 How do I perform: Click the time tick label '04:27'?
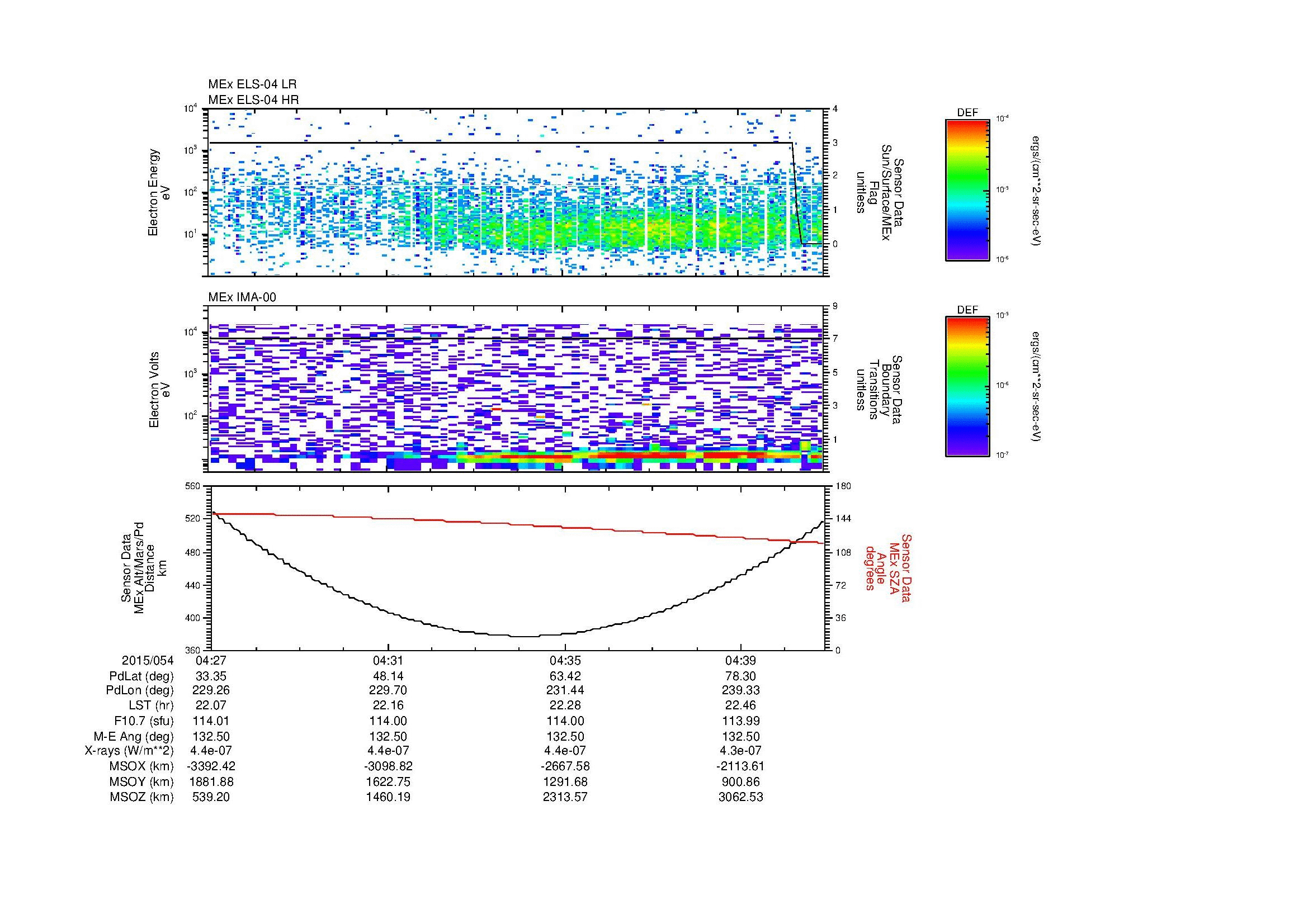(211, 661)
